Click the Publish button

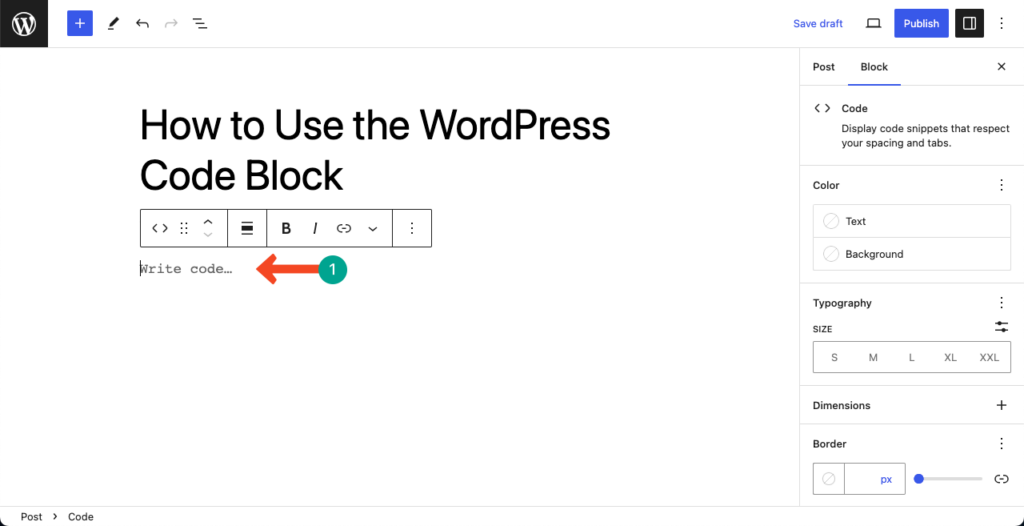click(x=921, y=24)
